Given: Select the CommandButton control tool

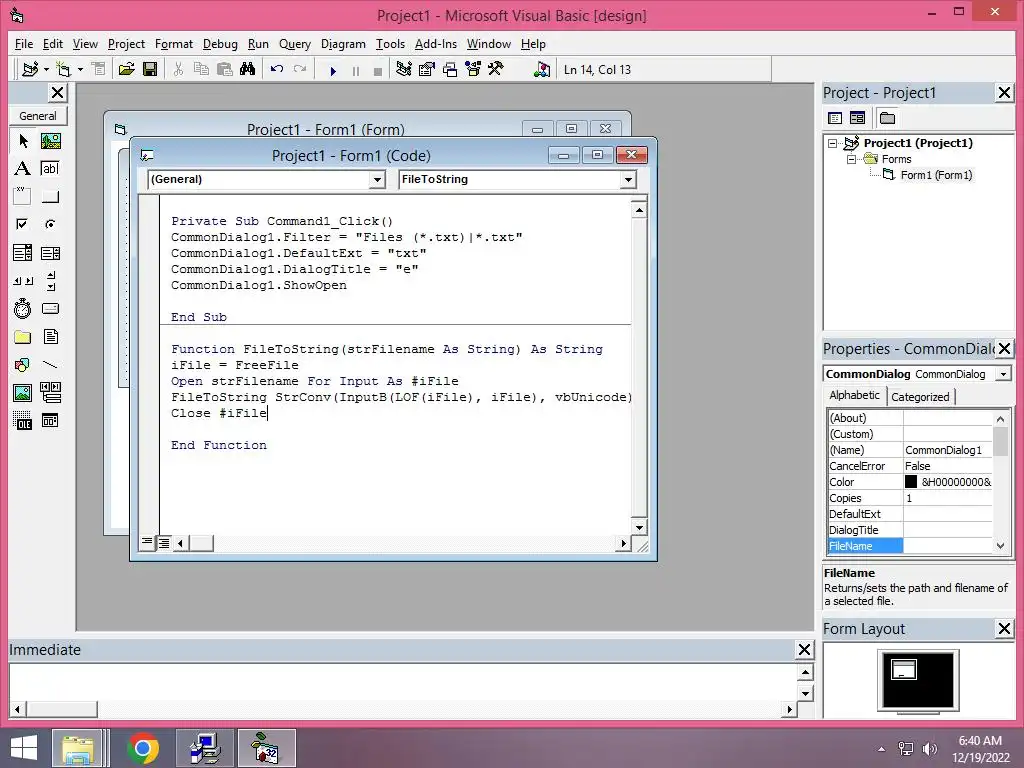Looking at the screenshot, I should (x=50, y=197).
